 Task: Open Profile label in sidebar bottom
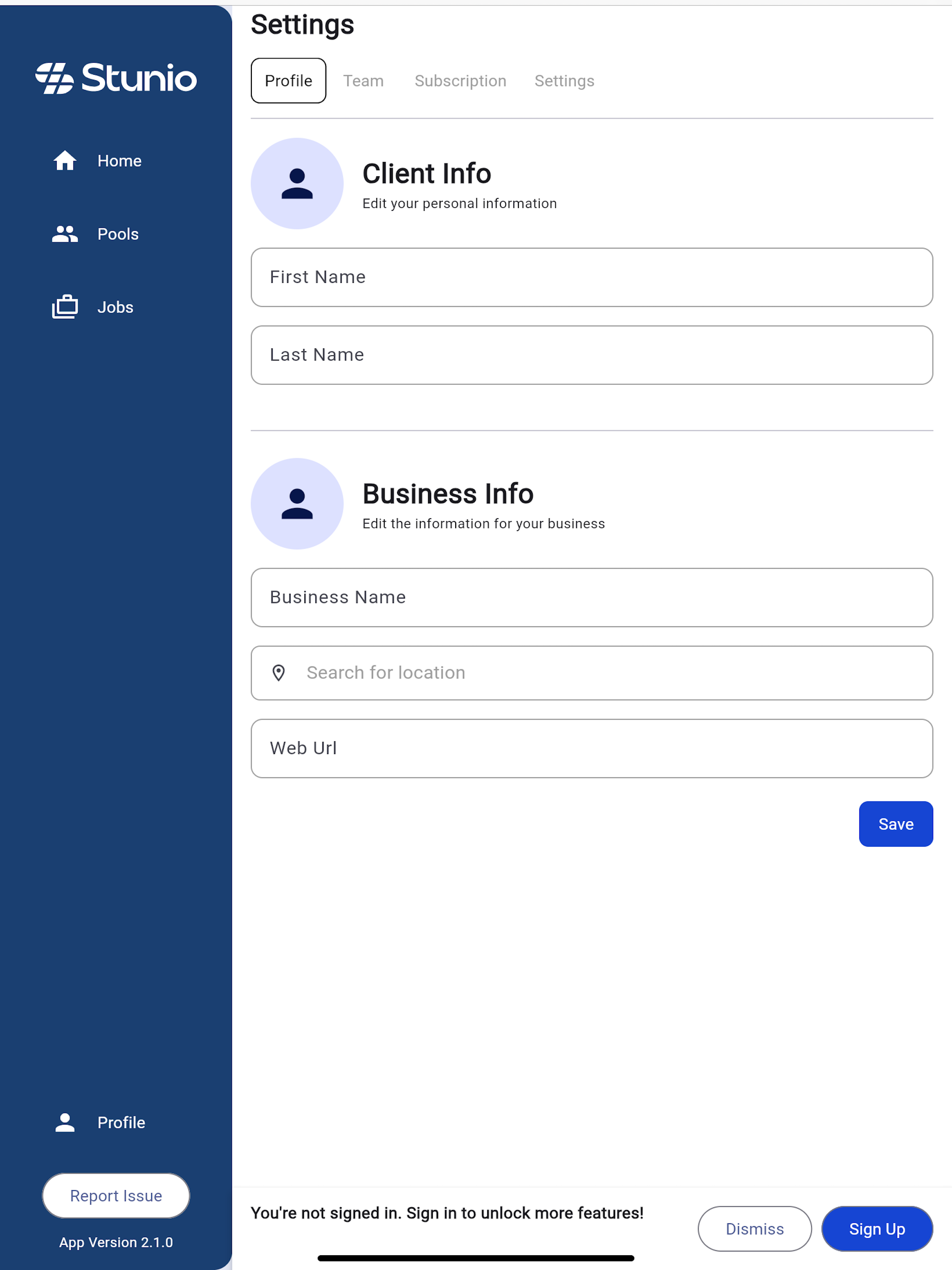tap(121, 1122)
